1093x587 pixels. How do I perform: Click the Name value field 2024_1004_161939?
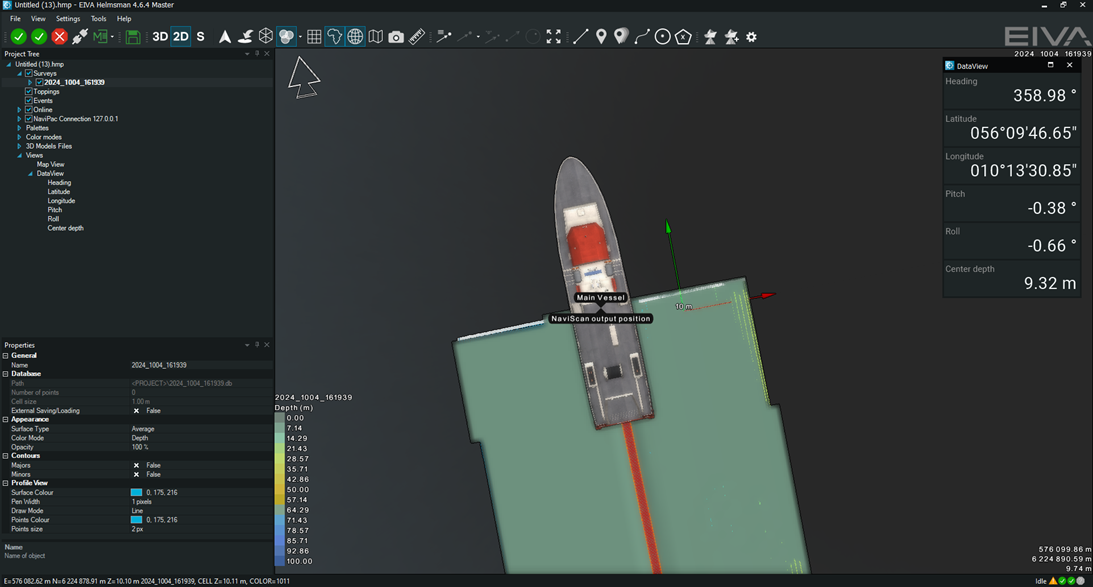201,365
